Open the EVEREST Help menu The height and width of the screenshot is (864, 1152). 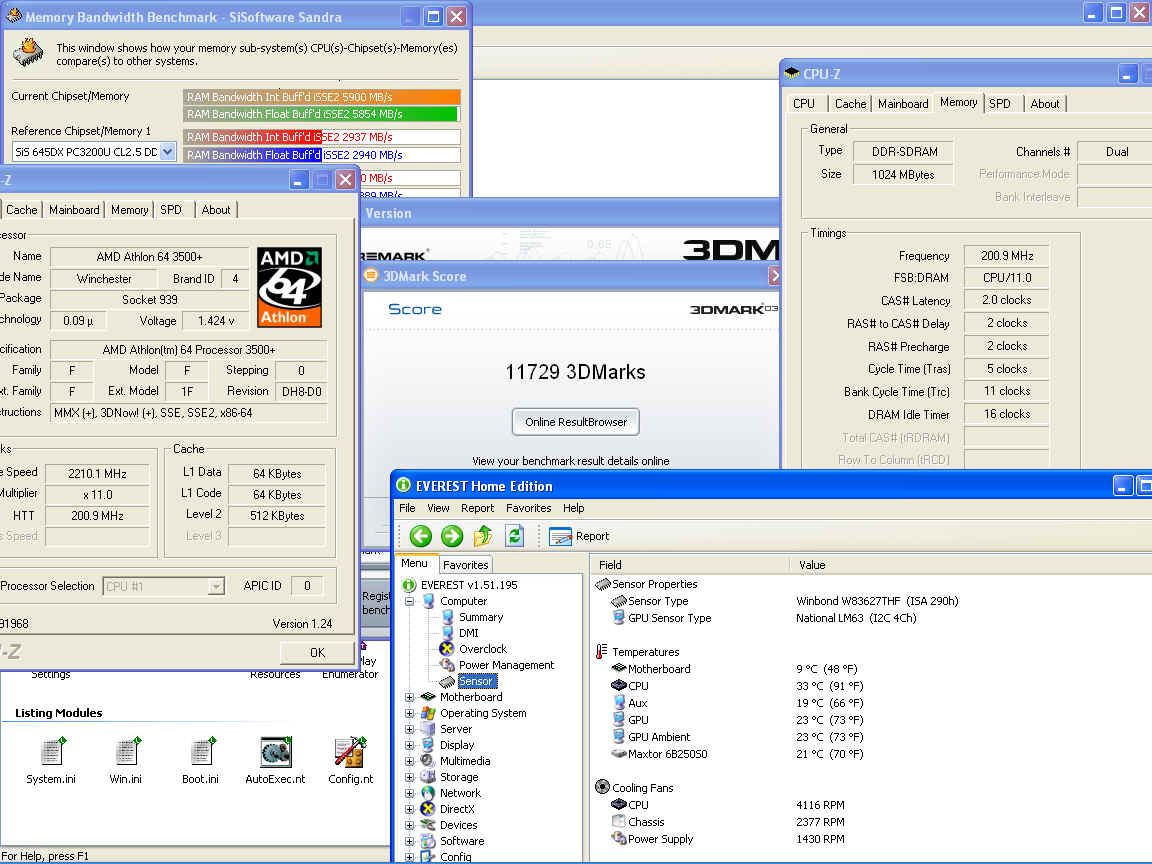click(574, 508)
